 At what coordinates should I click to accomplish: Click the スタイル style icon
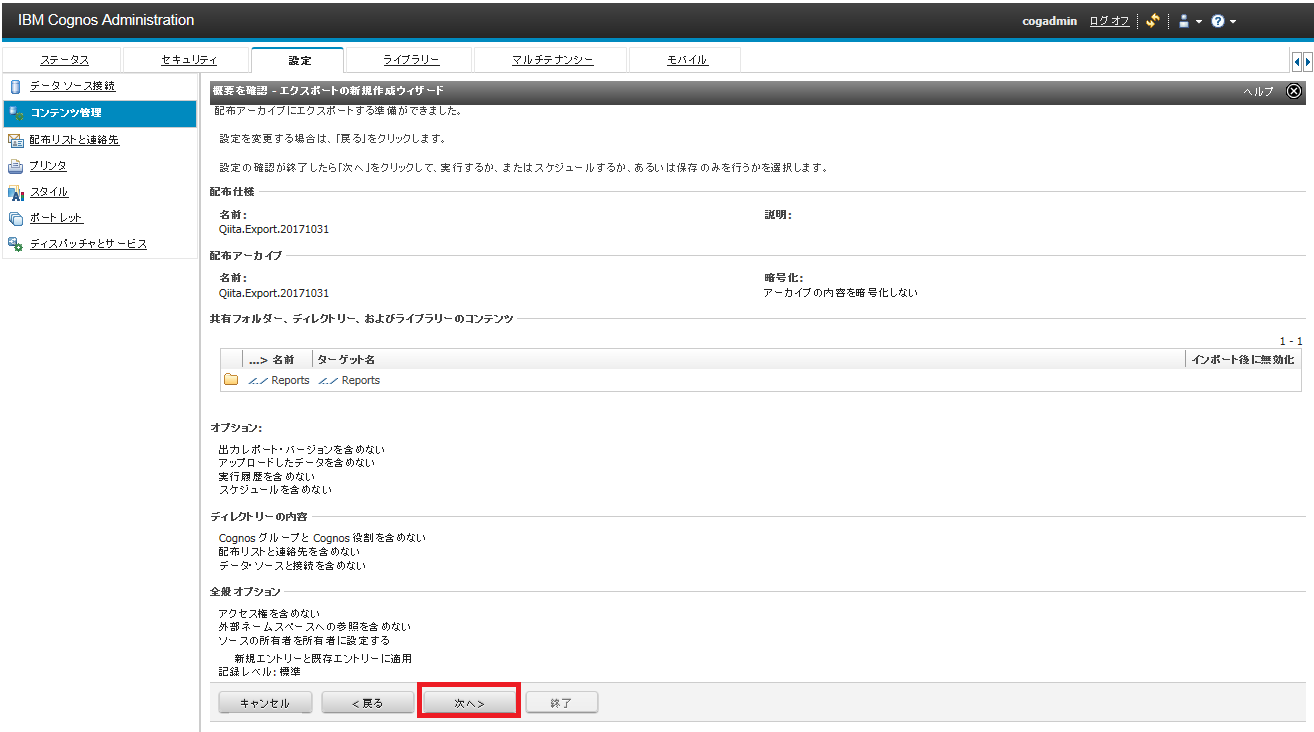(15, 192)
